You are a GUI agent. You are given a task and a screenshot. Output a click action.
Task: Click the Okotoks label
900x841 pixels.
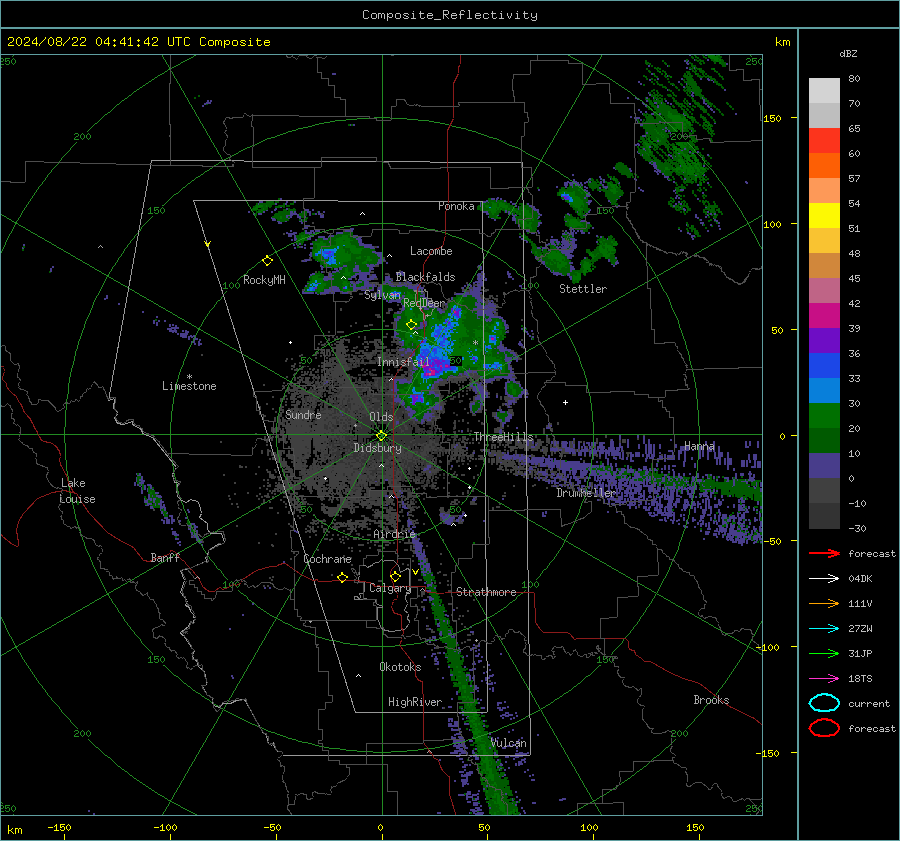(400, 667)
